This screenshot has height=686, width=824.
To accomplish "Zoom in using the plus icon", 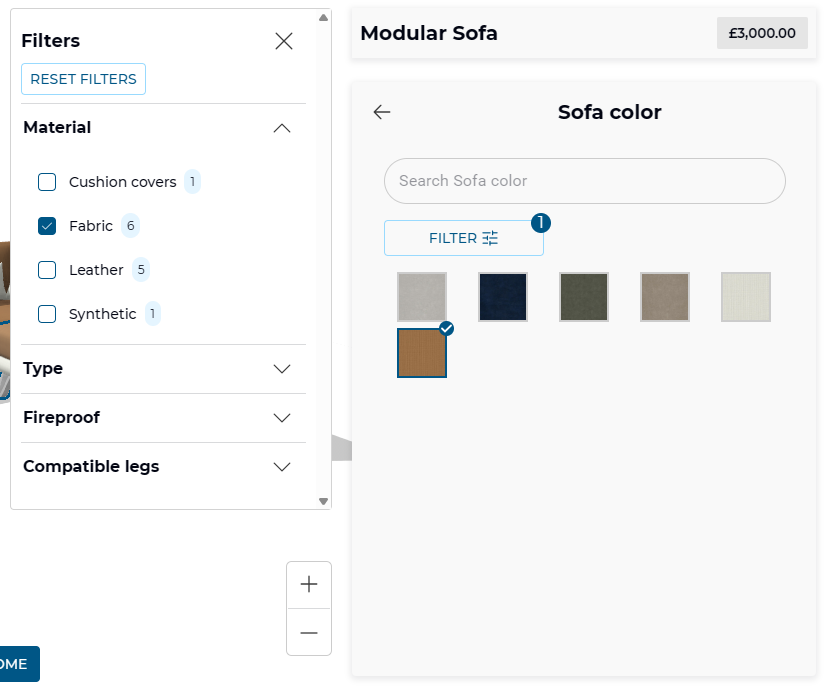I will [x=309, y=585].
